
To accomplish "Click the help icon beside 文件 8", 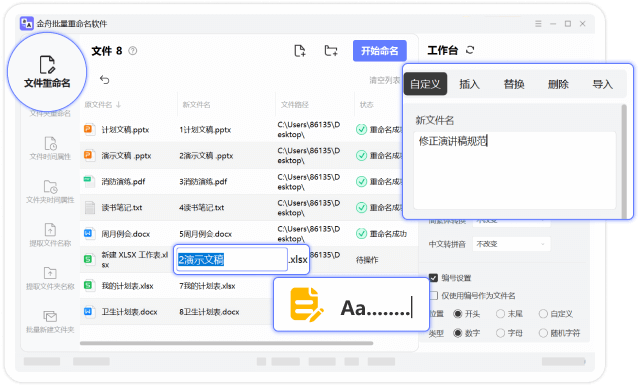I will coord(133,51).
